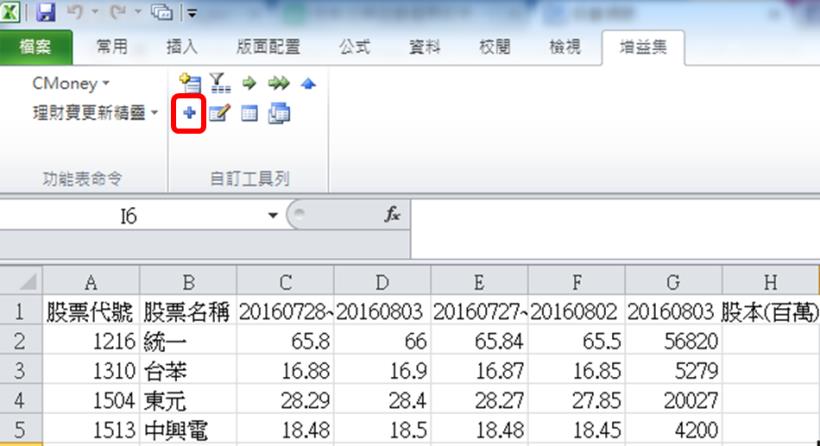Switch to the 常用 ribbon tab
The image size is (820, 446).
tap(112, 47)
